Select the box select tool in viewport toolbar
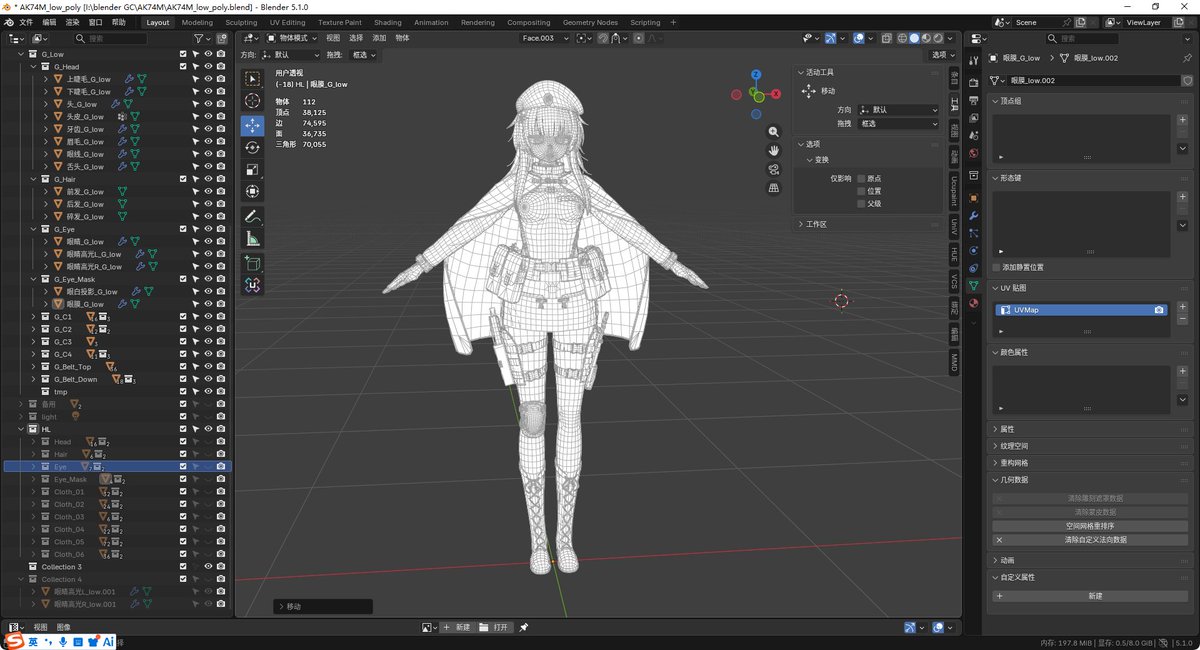The height and width of the screenshot is (650, 1200). (252, 79)
